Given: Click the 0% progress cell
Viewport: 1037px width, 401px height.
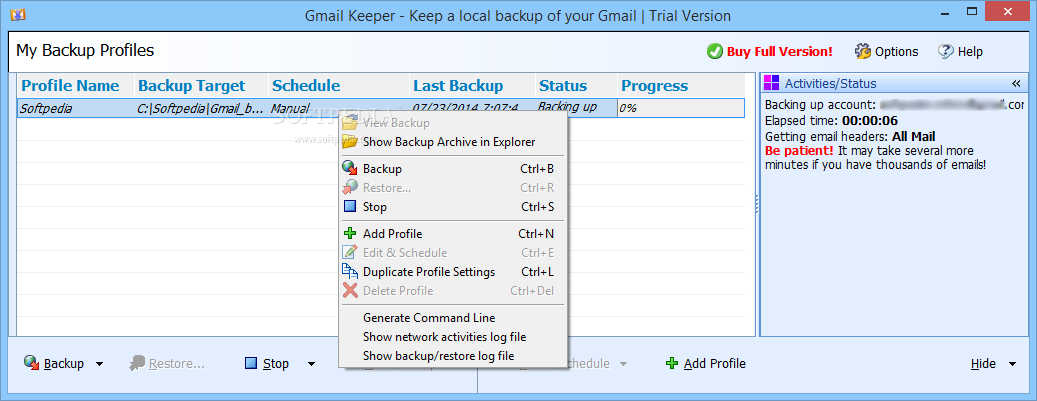Looking at the screenshot, I should [x=681, y=108].
